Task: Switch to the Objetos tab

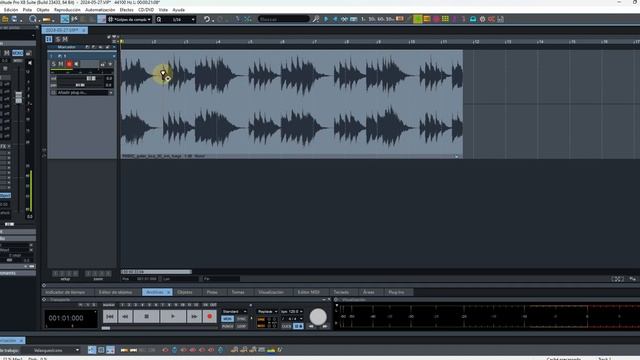Action: click(185, 292)
